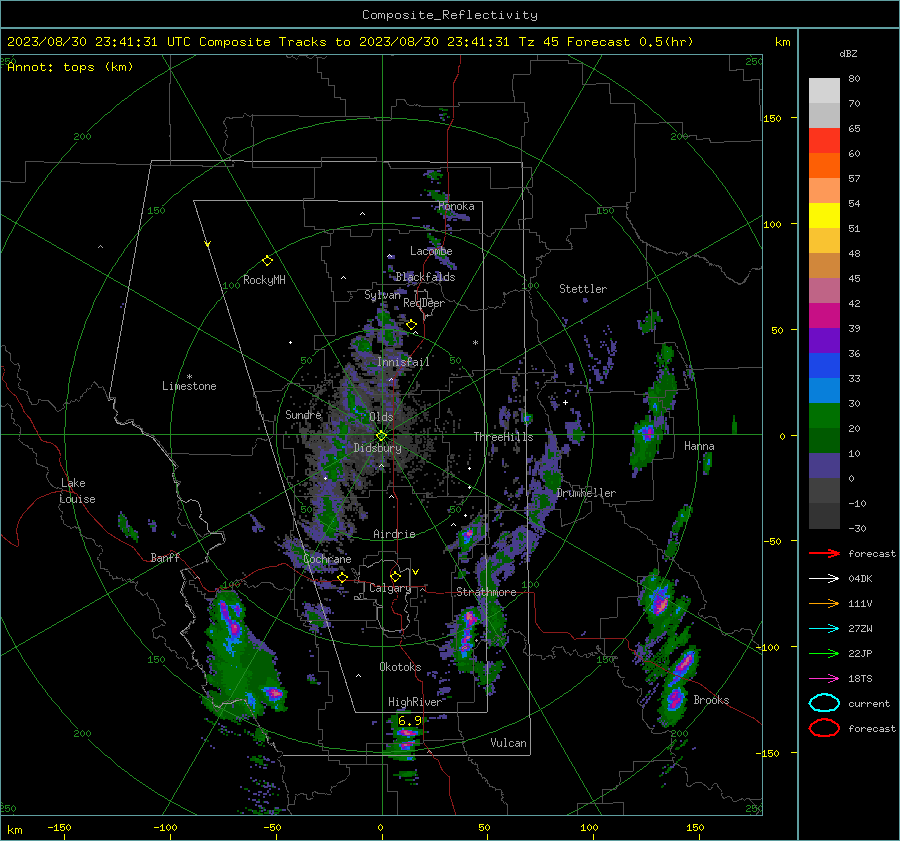Select the 'Drumheller' label
Screen dimensions: 900x841
(x=586, y=493)
